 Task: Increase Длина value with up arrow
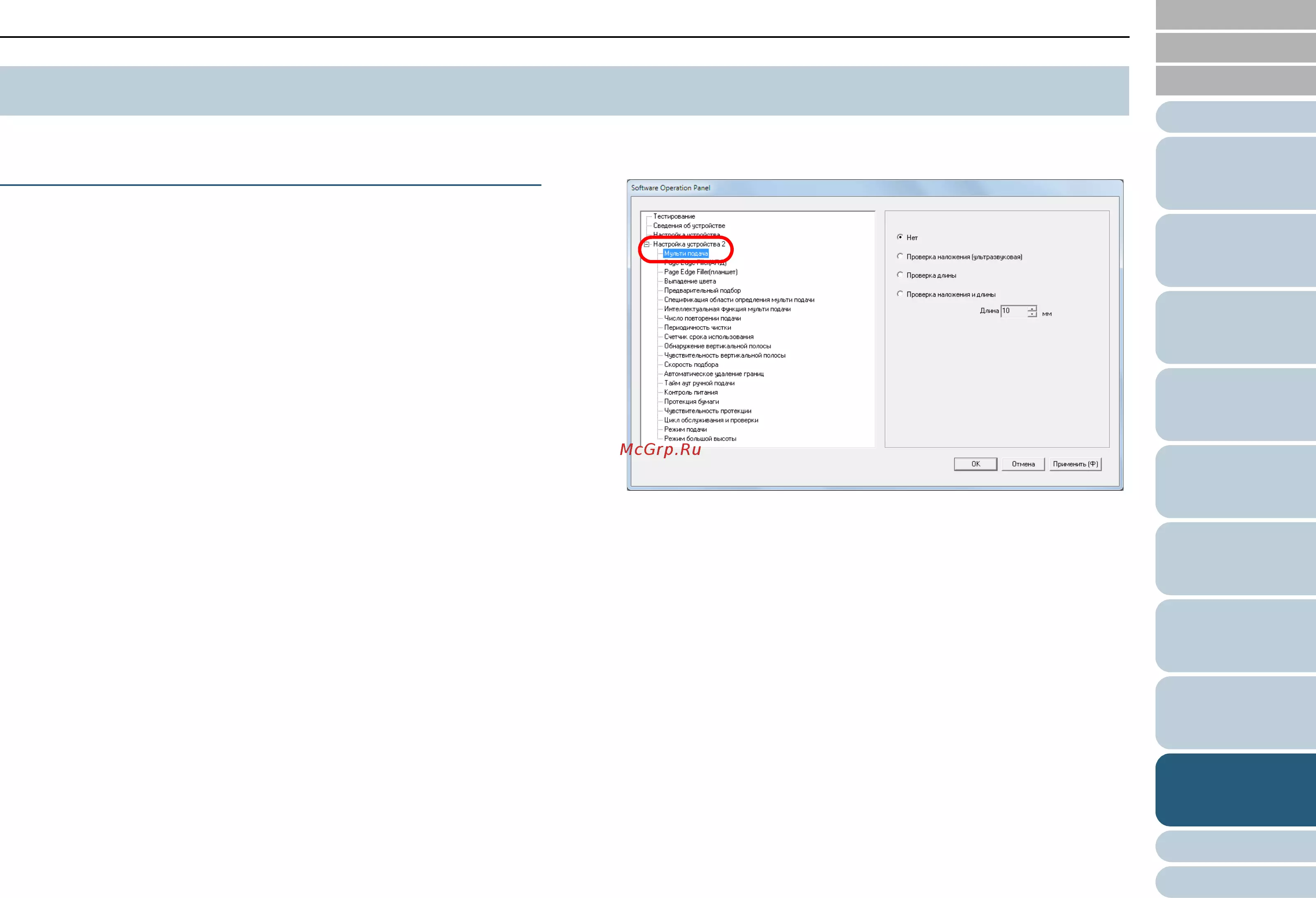(1032, 308)
